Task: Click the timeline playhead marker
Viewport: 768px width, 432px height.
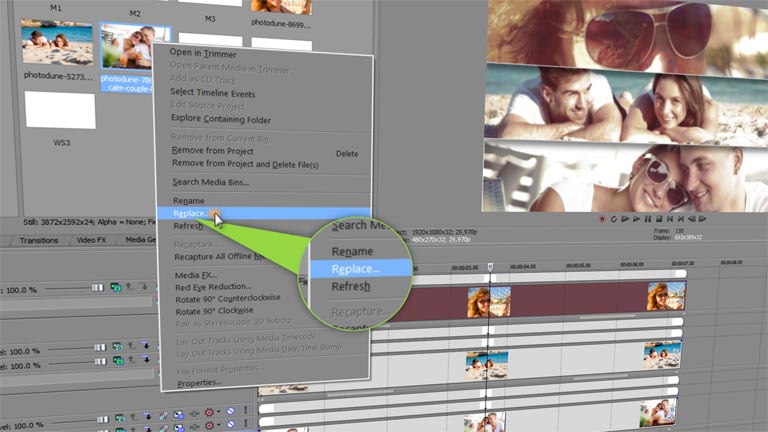Action: coord(490,266)
